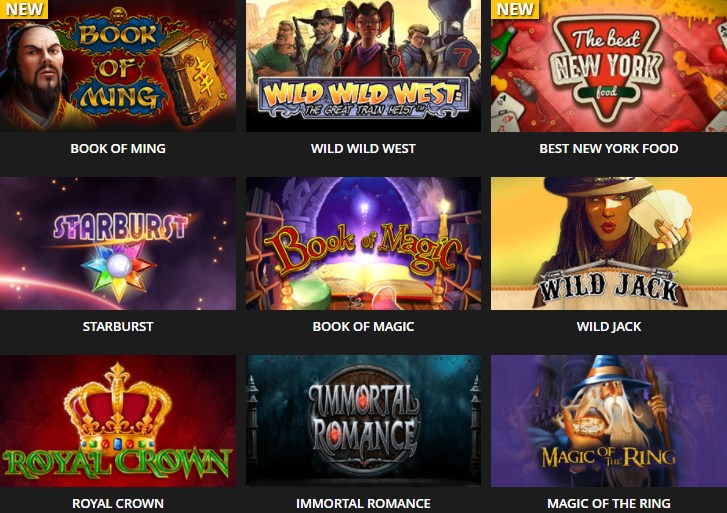The height and width of the screenshot is (513, 727).
Task: Click the BEST NEW YORK FOOD title
Action: click(x=609, y=148)
